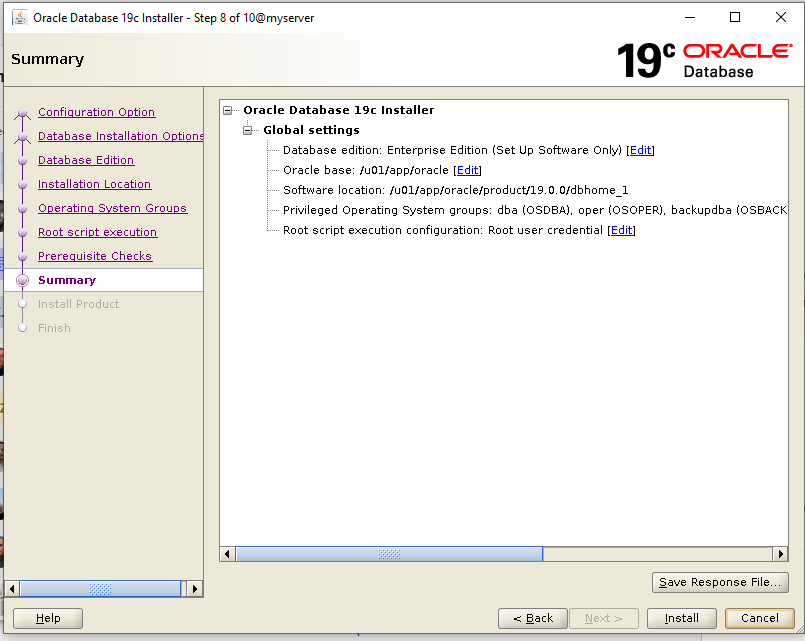The width and height of the screenshot is (805, 641).
Task: Go to Root script execution step
Action: tap(98, 232)
